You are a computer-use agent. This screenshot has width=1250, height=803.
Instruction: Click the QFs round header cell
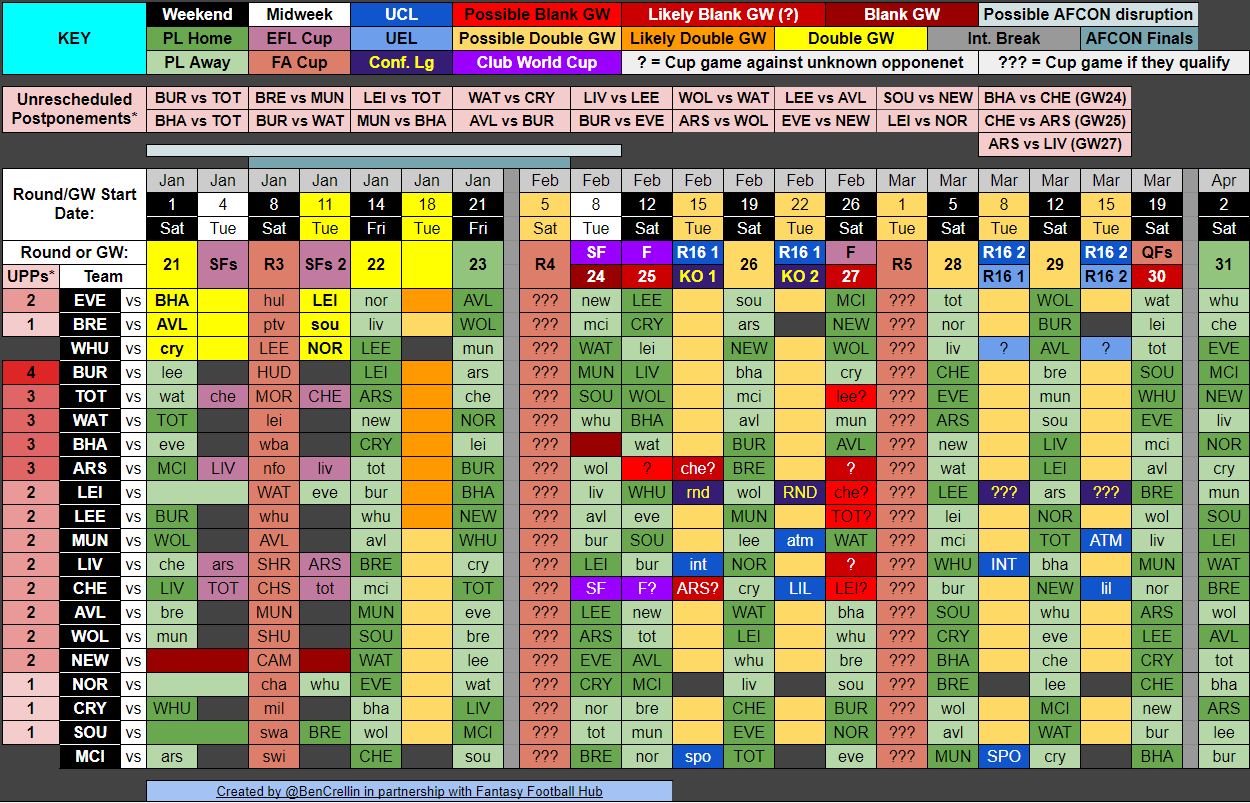point(1156,253)
